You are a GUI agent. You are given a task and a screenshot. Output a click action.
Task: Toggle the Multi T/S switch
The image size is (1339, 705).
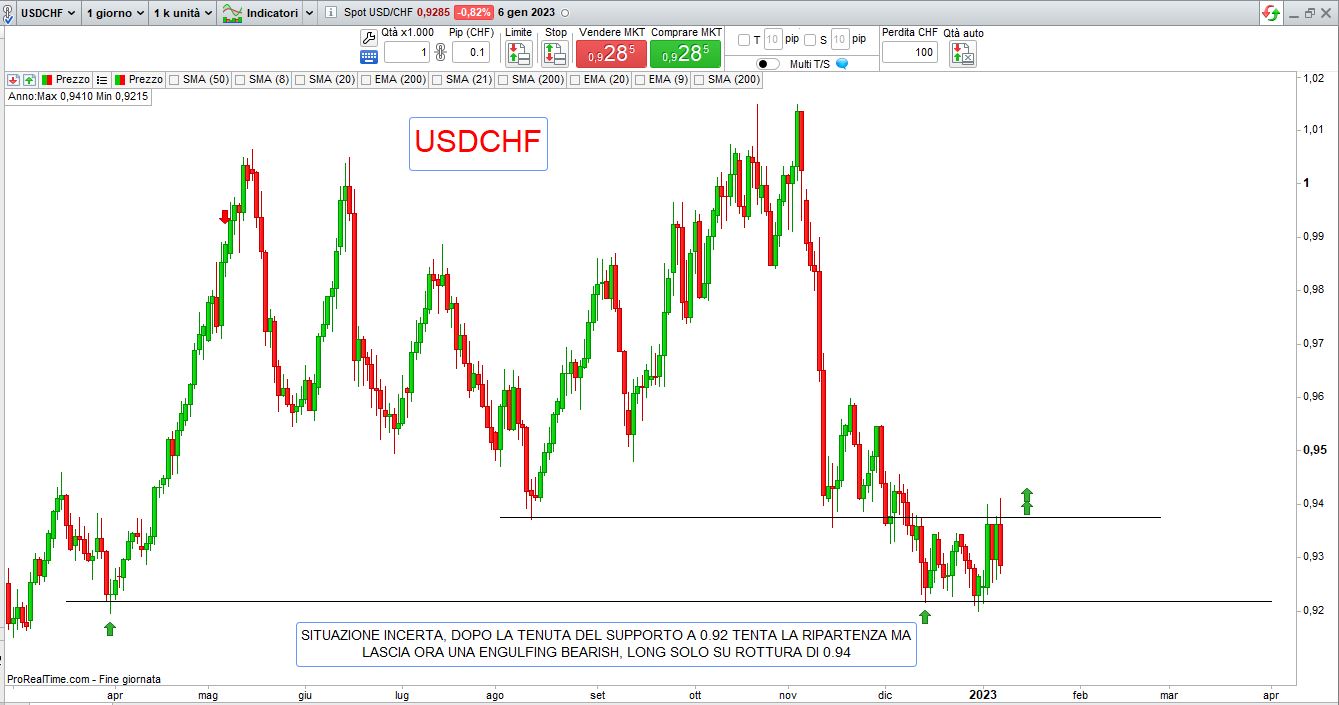click(770, 63)
